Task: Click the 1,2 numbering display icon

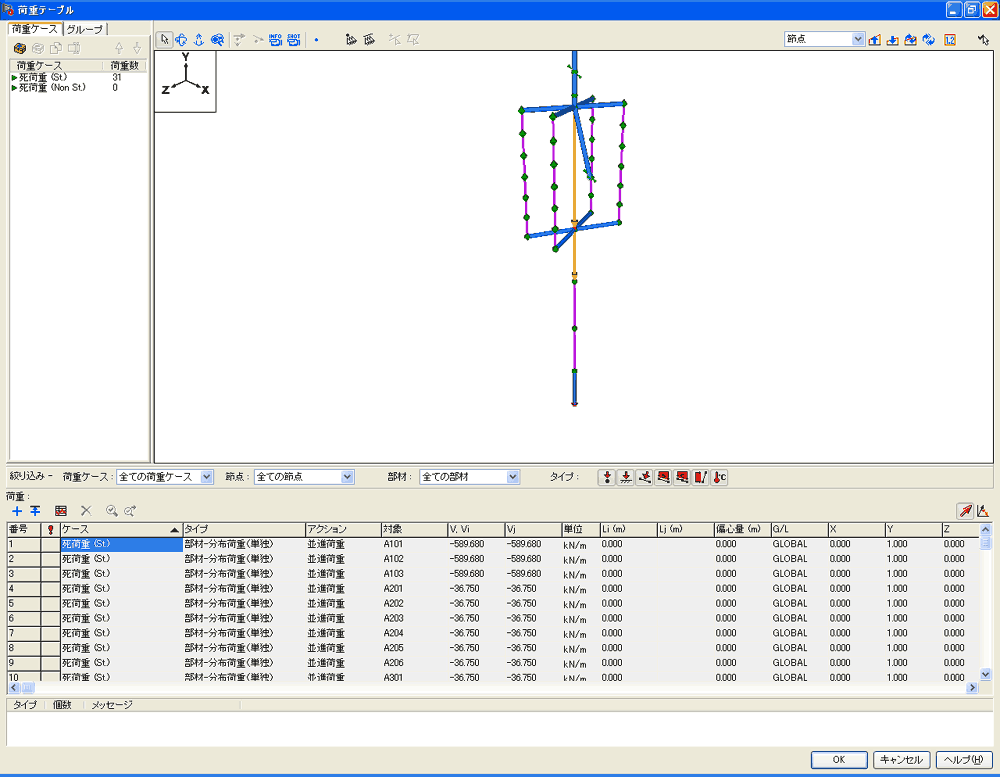Action: (x=950, y=40)
